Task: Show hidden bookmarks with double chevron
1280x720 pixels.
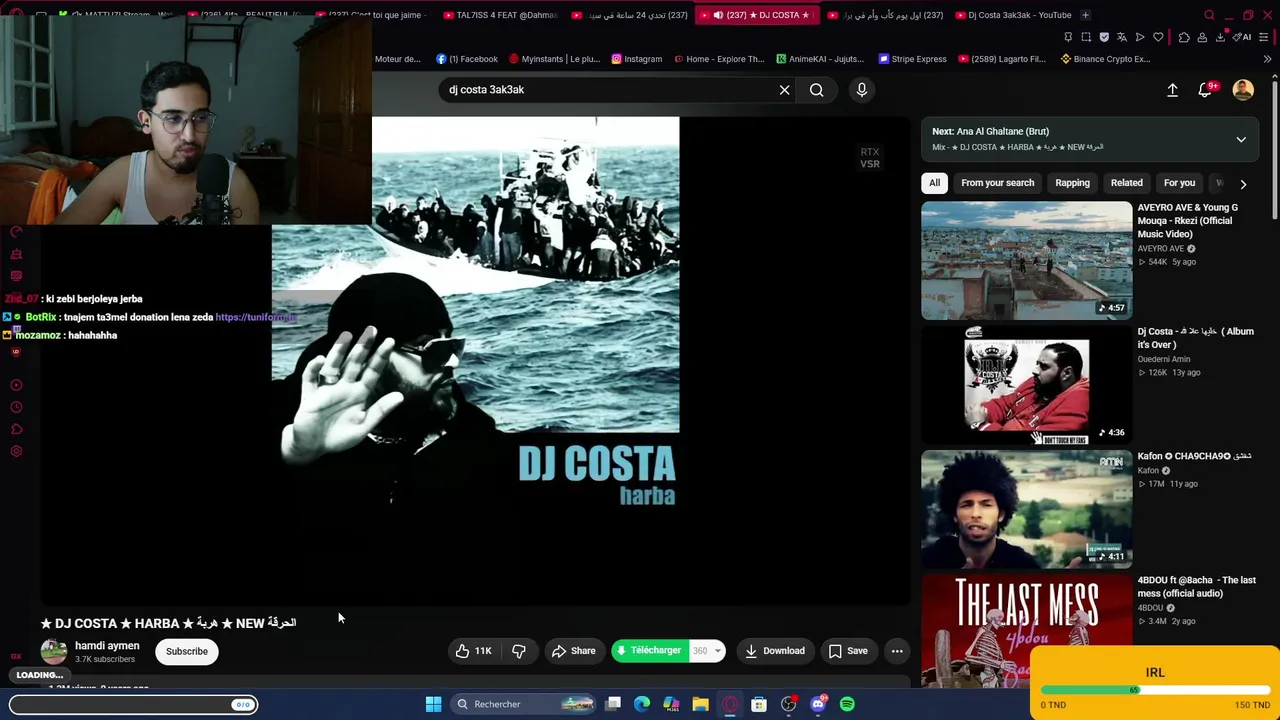Action: [1267, 59]
